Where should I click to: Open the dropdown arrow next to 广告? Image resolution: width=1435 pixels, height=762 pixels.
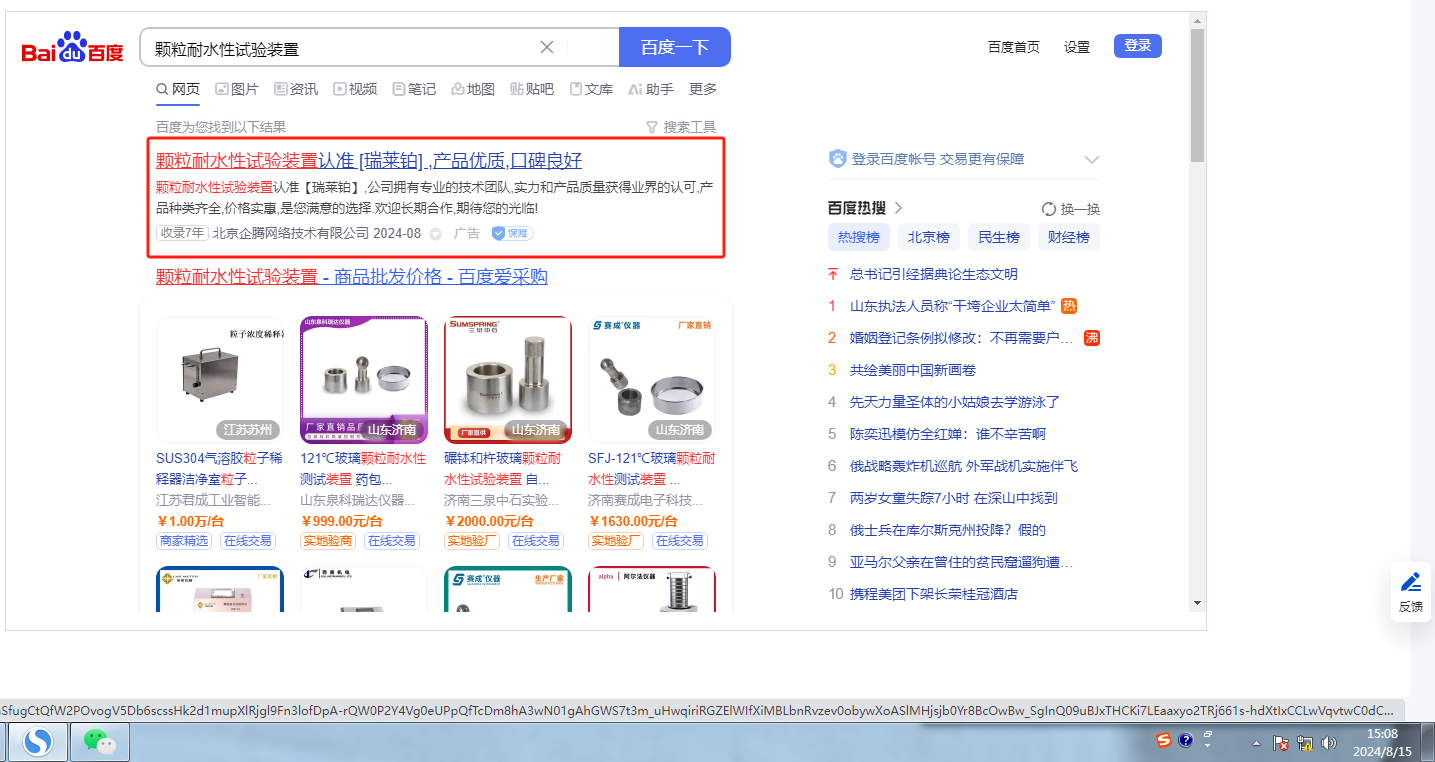(435, 234)
